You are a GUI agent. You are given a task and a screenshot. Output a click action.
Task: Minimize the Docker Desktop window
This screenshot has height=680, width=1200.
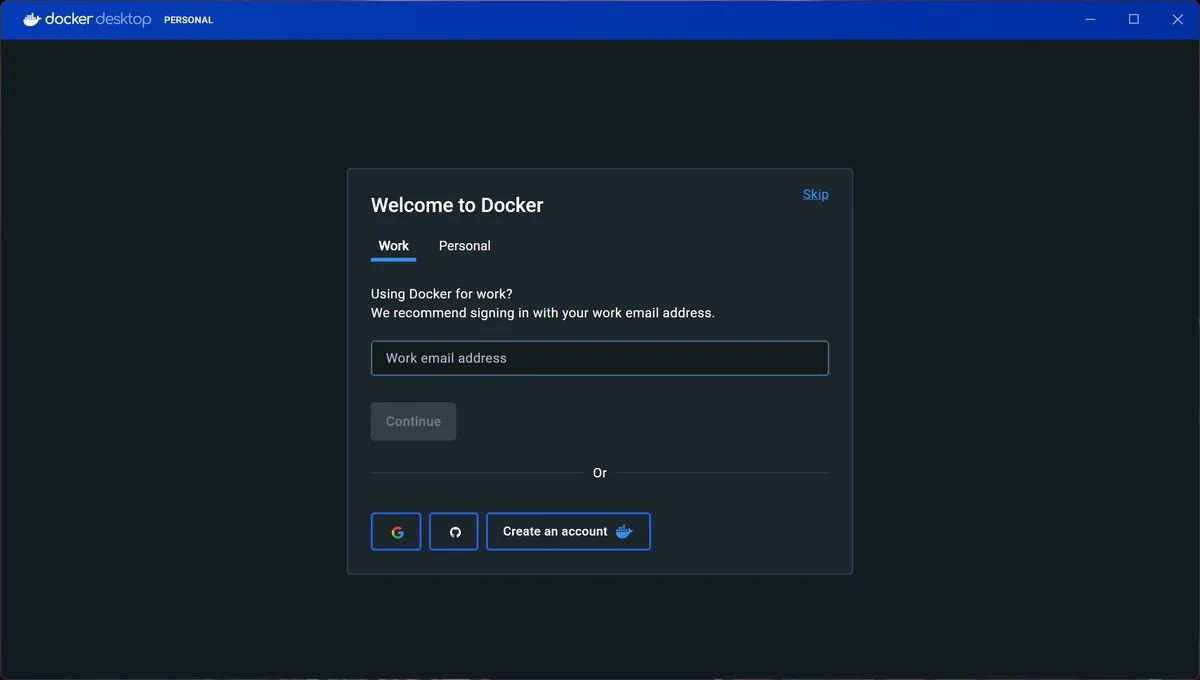click(1090, 19)
